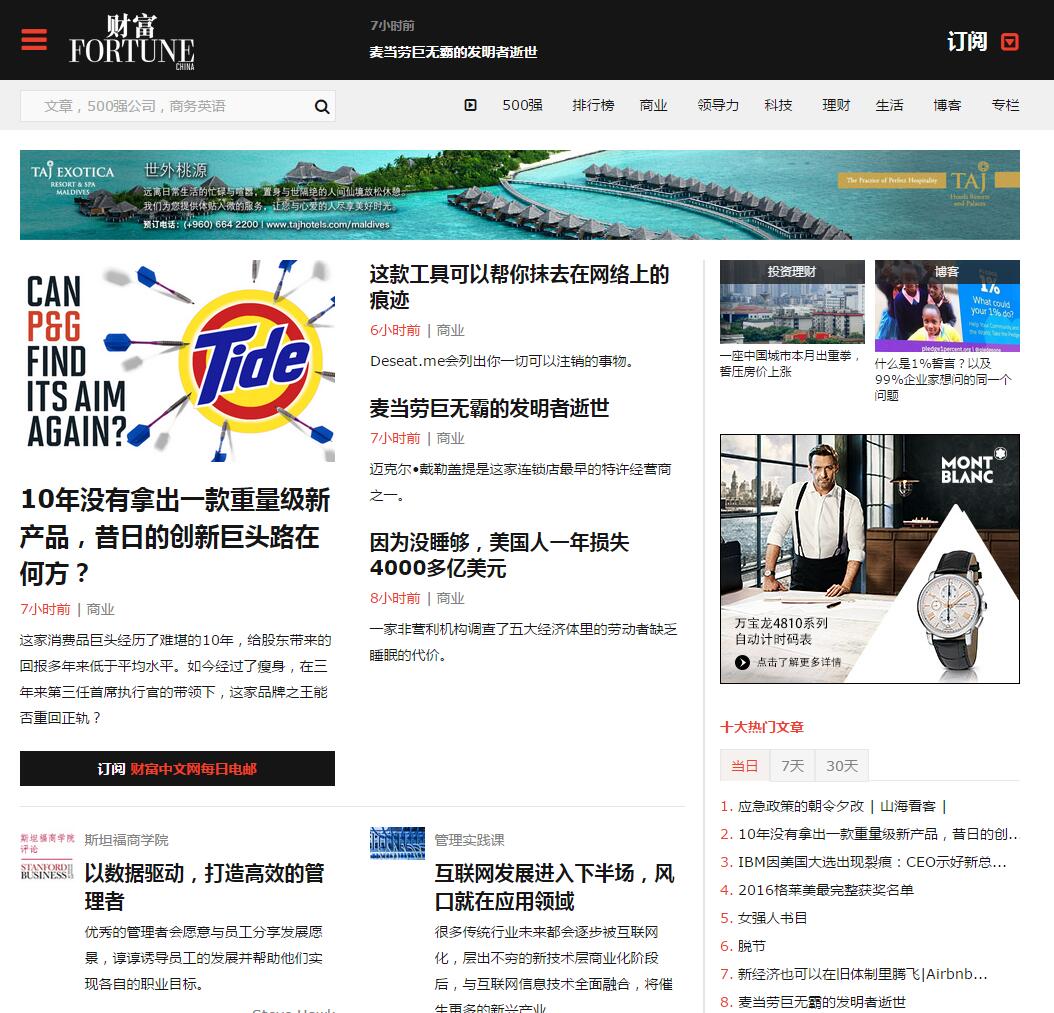
Task: Click summary text Deseat.me会列出你一切可以注销的事物
Action: (501, 361)
